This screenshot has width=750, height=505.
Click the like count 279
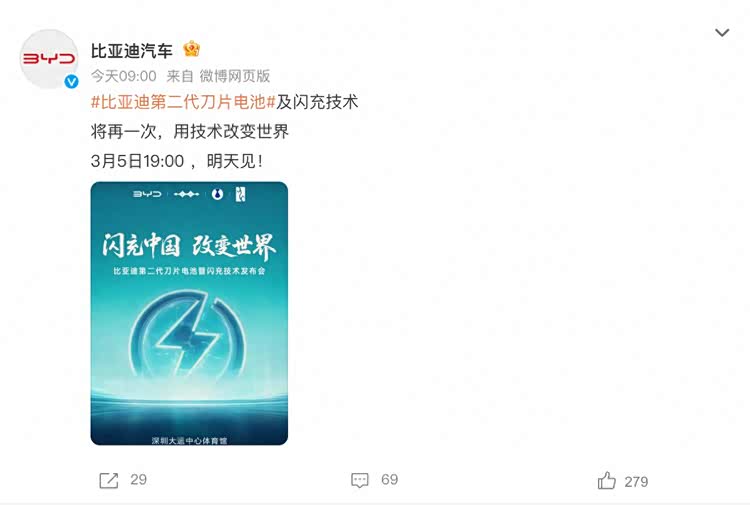(636, 482)
